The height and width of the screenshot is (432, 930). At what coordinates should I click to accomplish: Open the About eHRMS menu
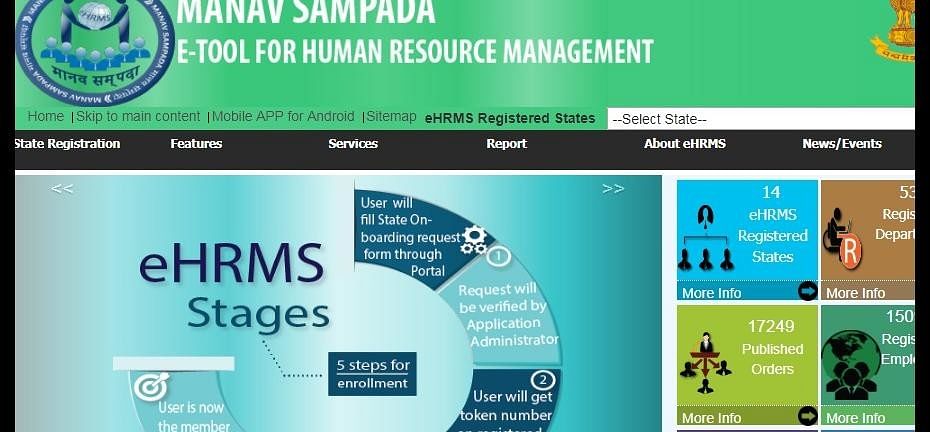[x=685, y=144]
